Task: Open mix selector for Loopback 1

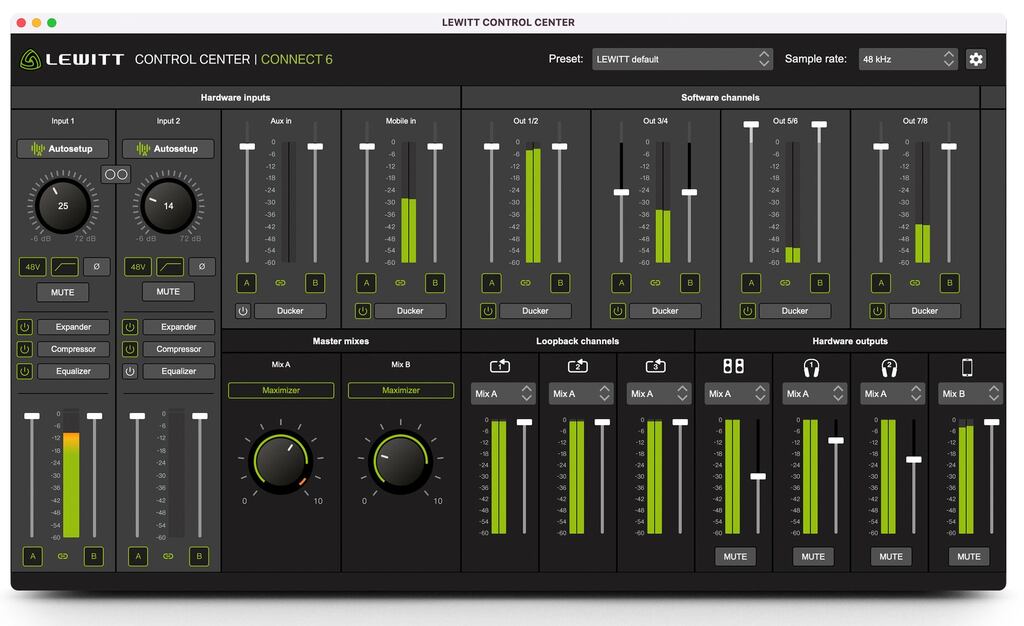Action: 503,394
